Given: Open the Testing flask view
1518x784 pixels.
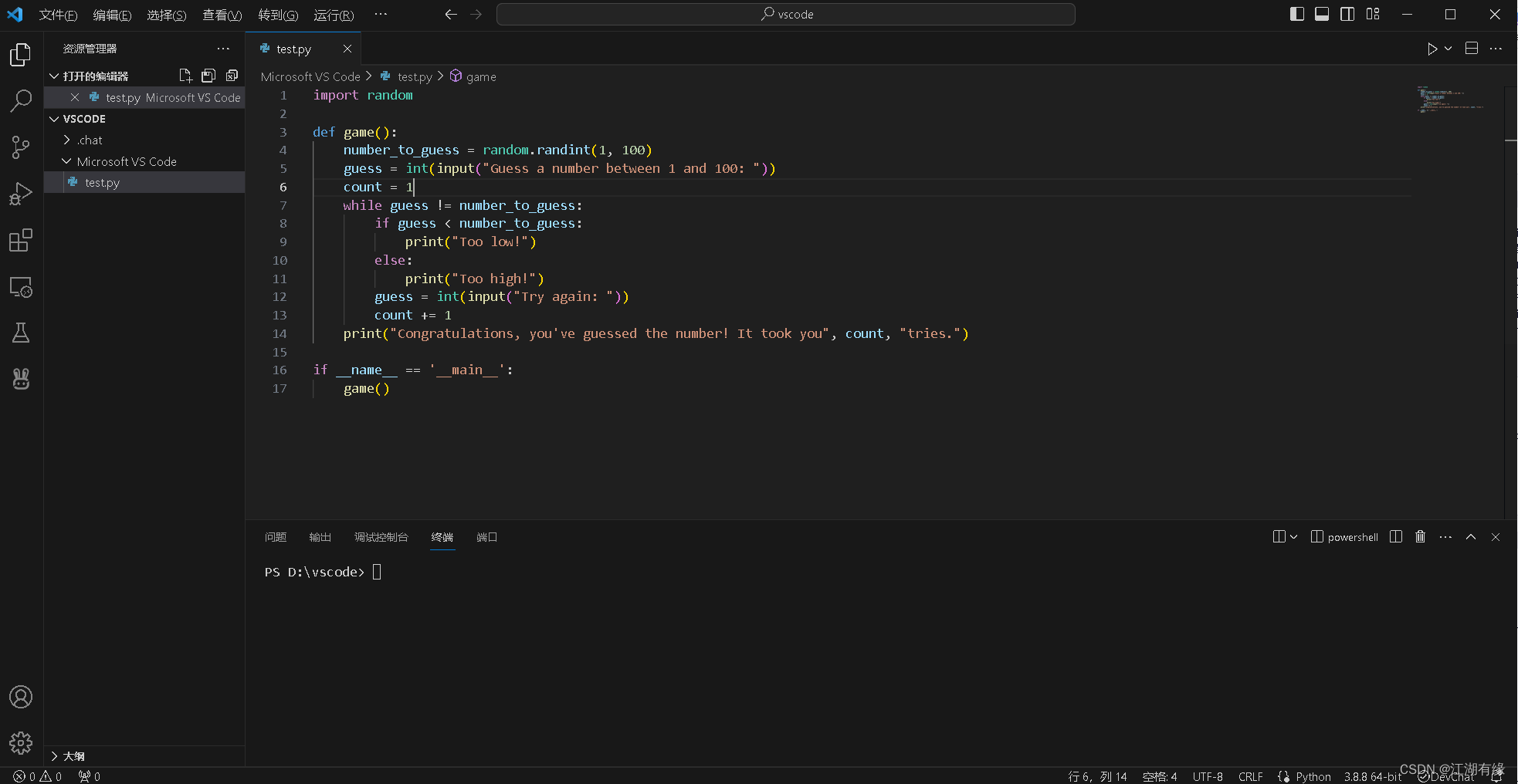Looking at the screenshot, I should pos(21,333).
